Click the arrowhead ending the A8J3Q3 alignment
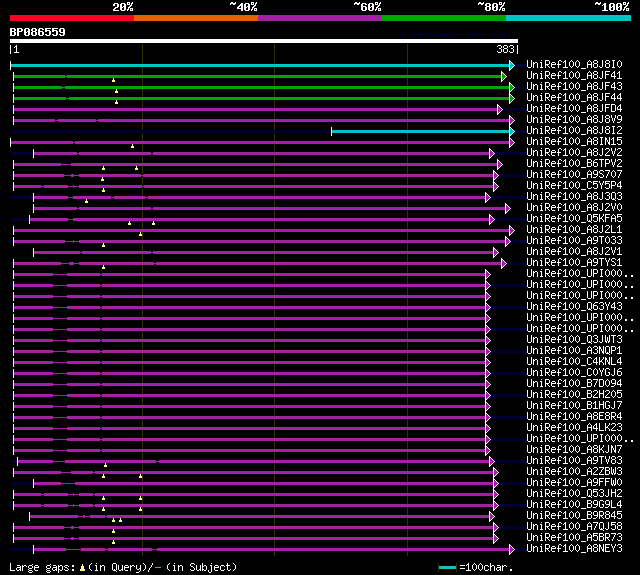Viewport: 640px width, 575px height. click(x=488, y=198)
